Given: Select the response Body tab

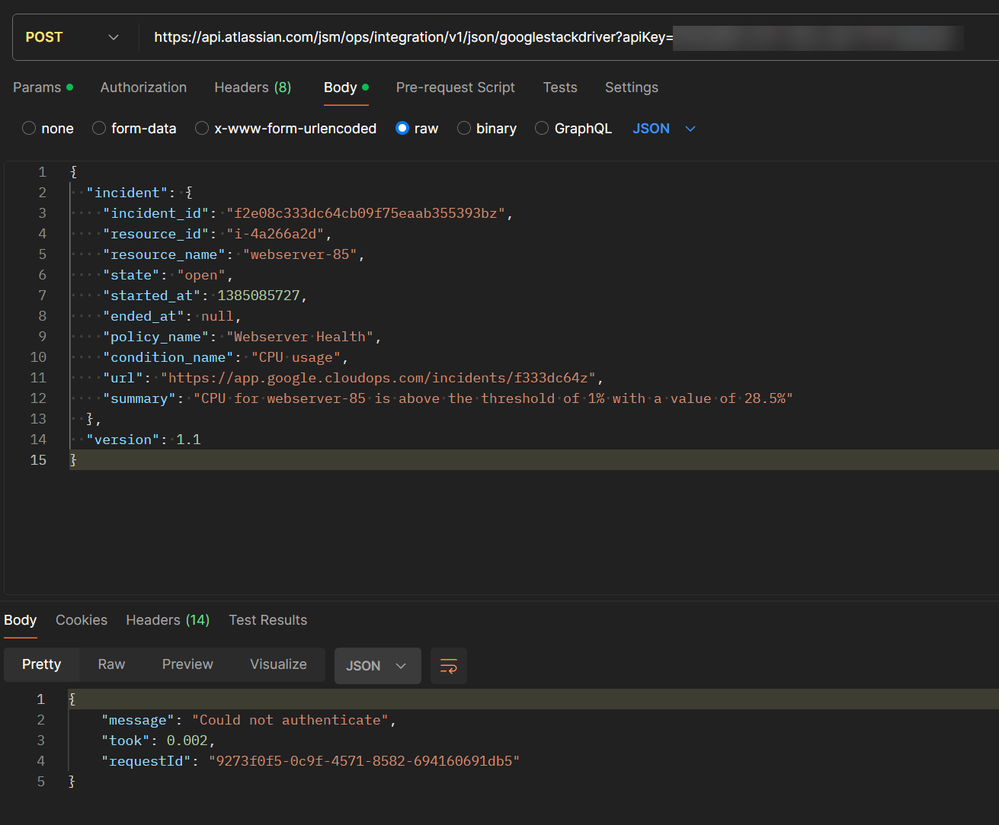Looking at the screenshot, I should coord(20,620).
